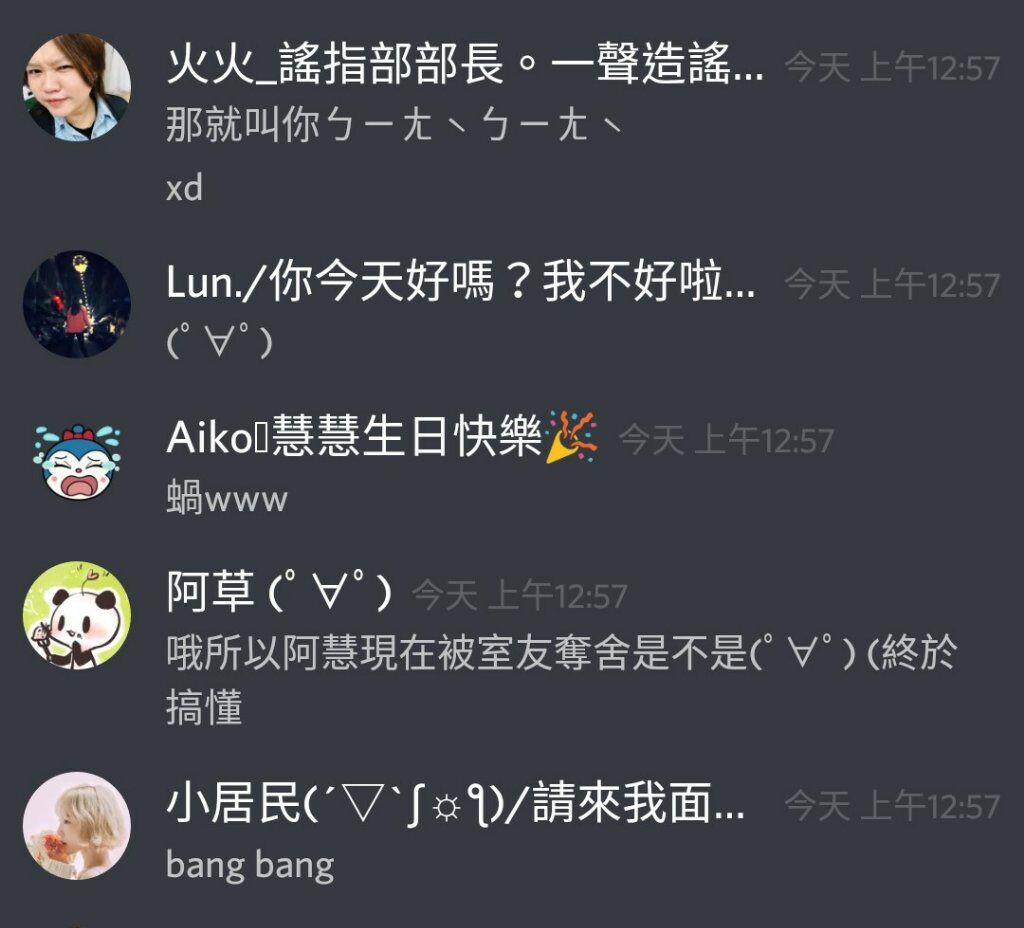Click message 哦所以阿慧現在被室友奪舍
Viewport: 1024px width, 928px height.
click(x=562, y=679)
